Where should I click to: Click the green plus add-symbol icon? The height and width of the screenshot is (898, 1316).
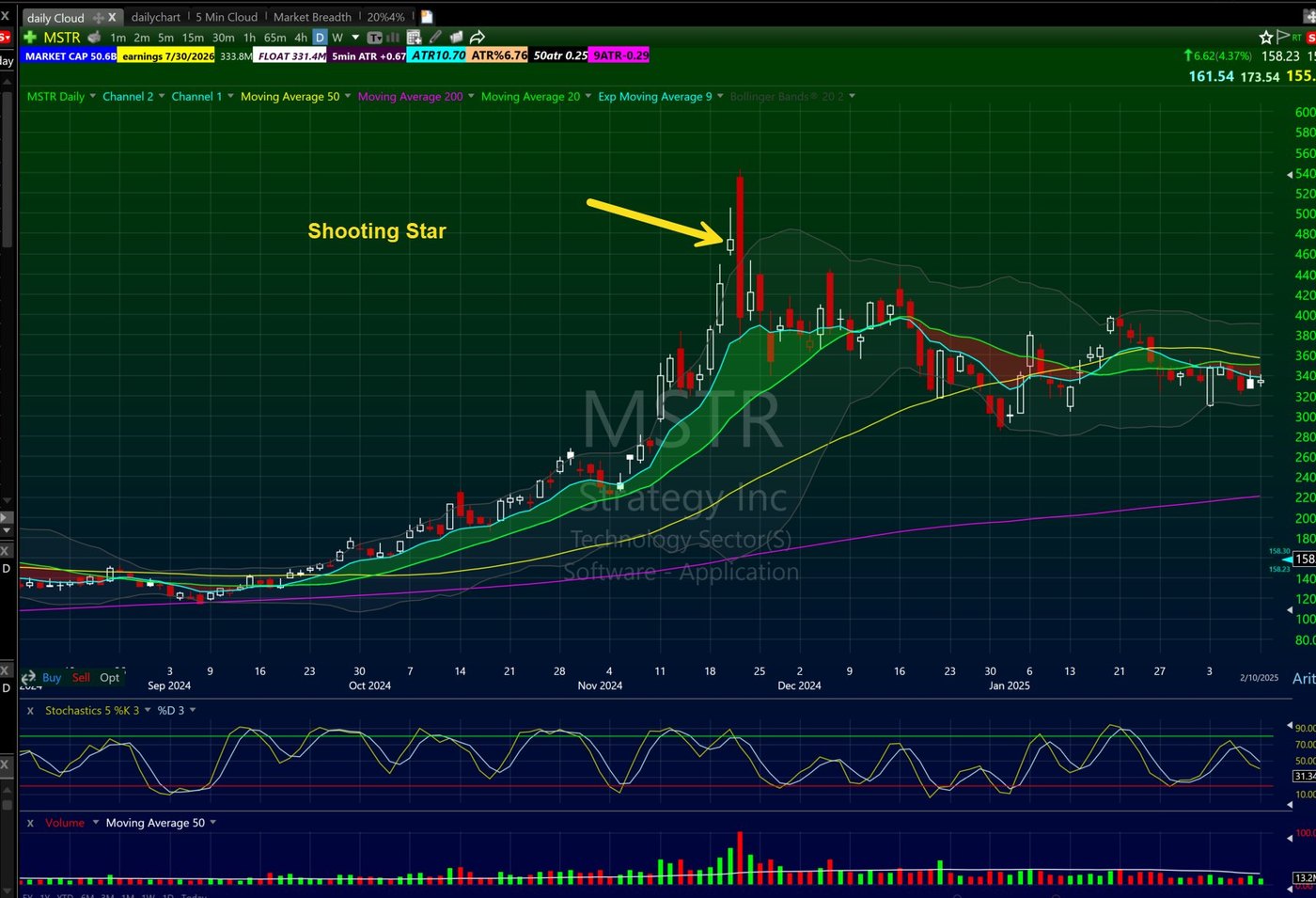[x=30, y=37]
